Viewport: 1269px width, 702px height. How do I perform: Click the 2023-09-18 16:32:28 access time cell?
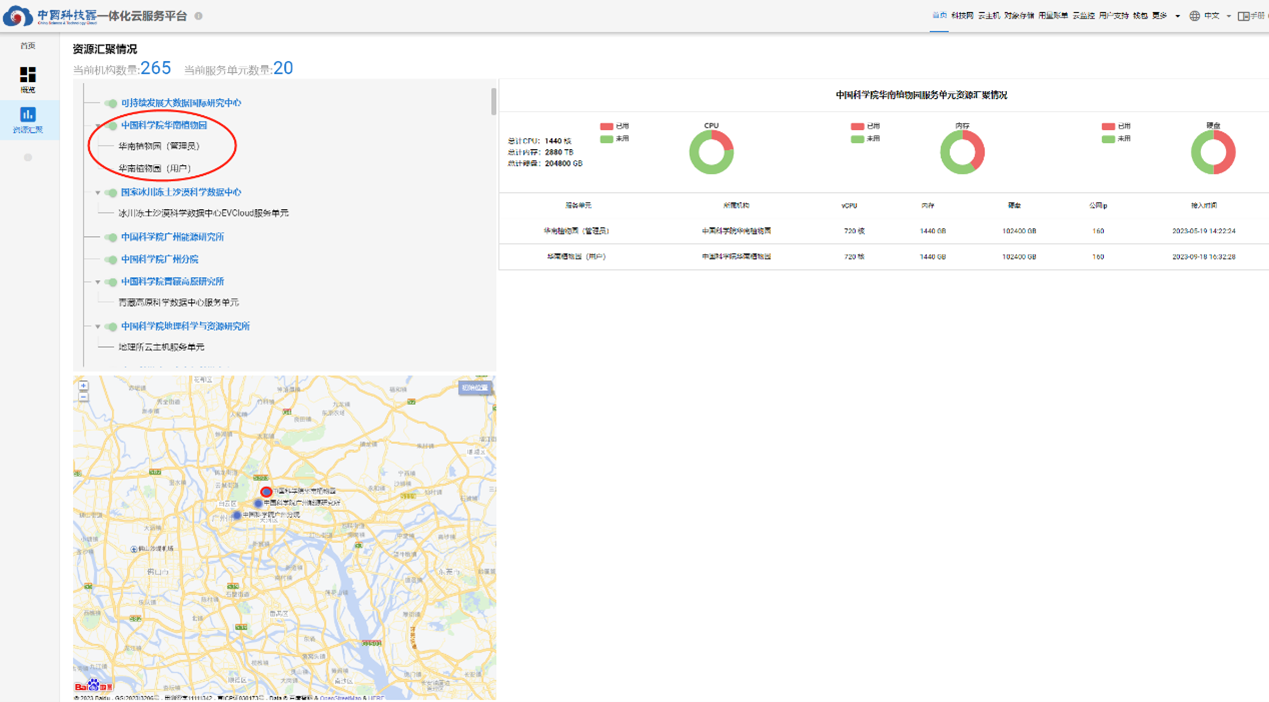(x=1204, y=257)
